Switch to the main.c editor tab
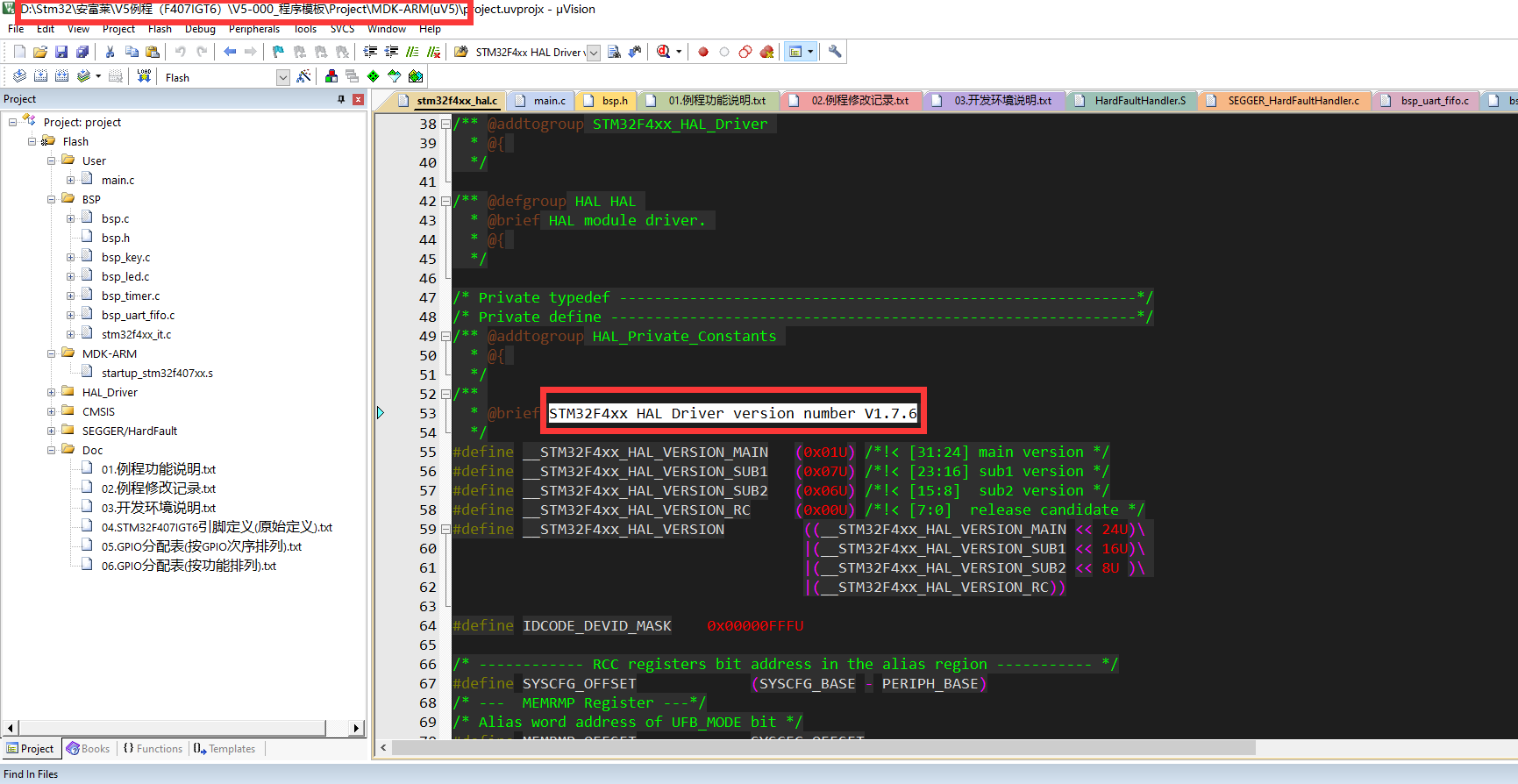The height and width of the screenshot is (784, 1518). tap(542, 101)
